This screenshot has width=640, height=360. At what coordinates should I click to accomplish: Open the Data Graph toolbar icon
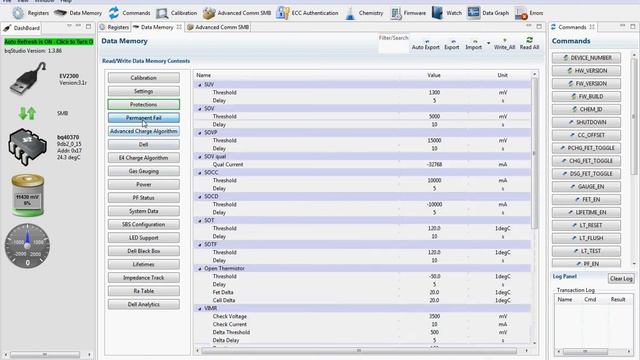pyautogui.click(x=473, y=13)
